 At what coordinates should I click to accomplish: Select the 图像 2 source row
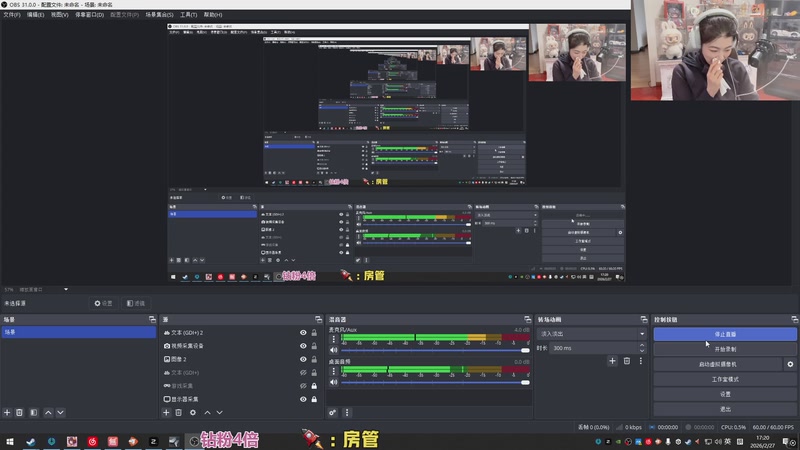coord(240,359)
